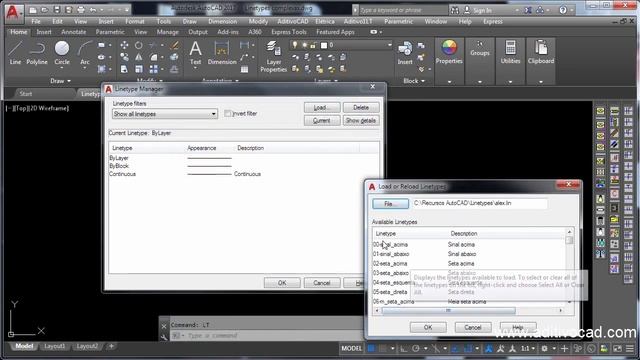
Task: Open the layer name dropdown in ribbon
Action: tap(389, 45)
